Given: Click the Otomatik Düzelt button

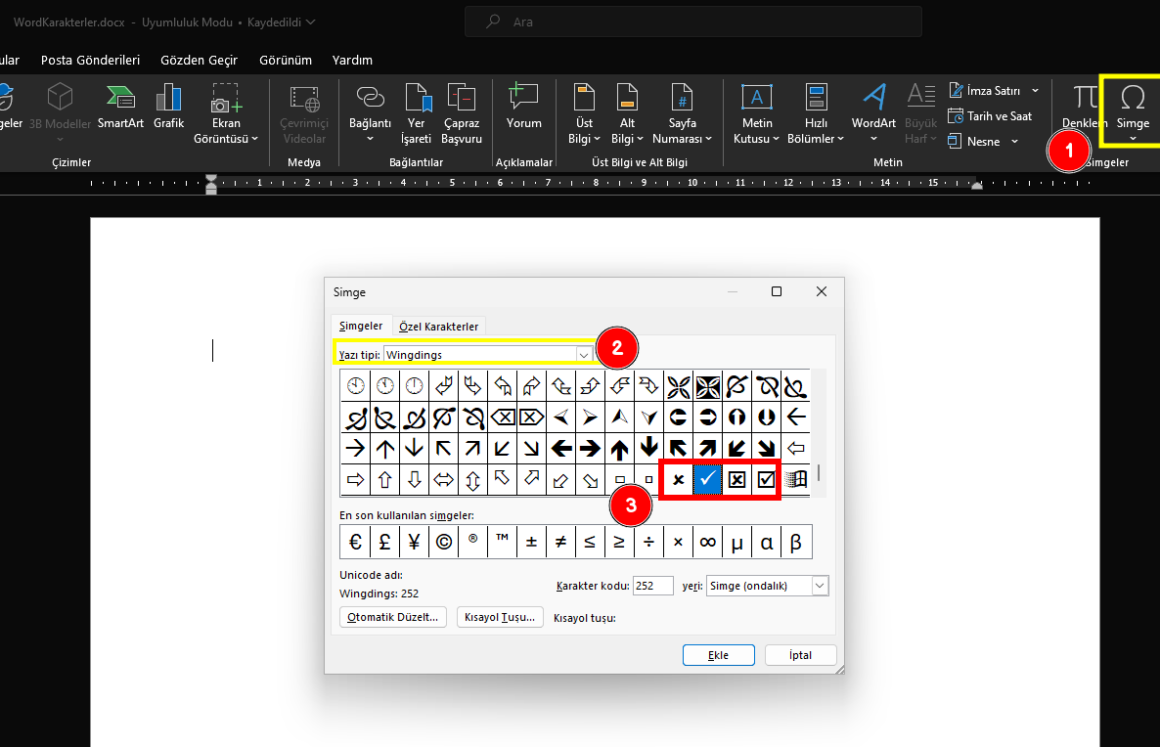Looking at the screenshot, I should coord(393,617).
